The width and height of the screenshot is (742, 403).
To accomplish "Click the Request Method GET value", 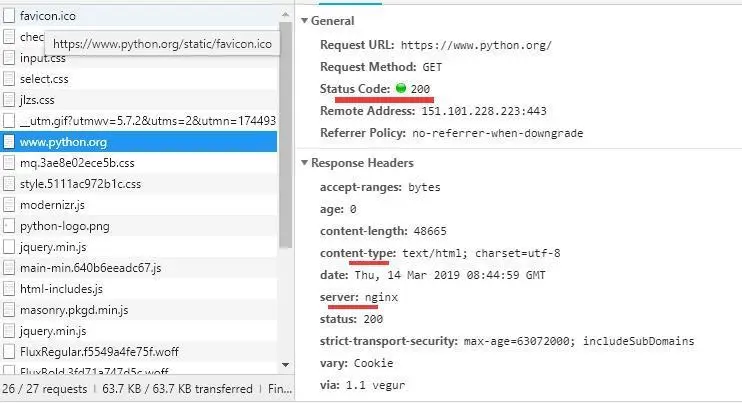I will (x=432, y=67).
